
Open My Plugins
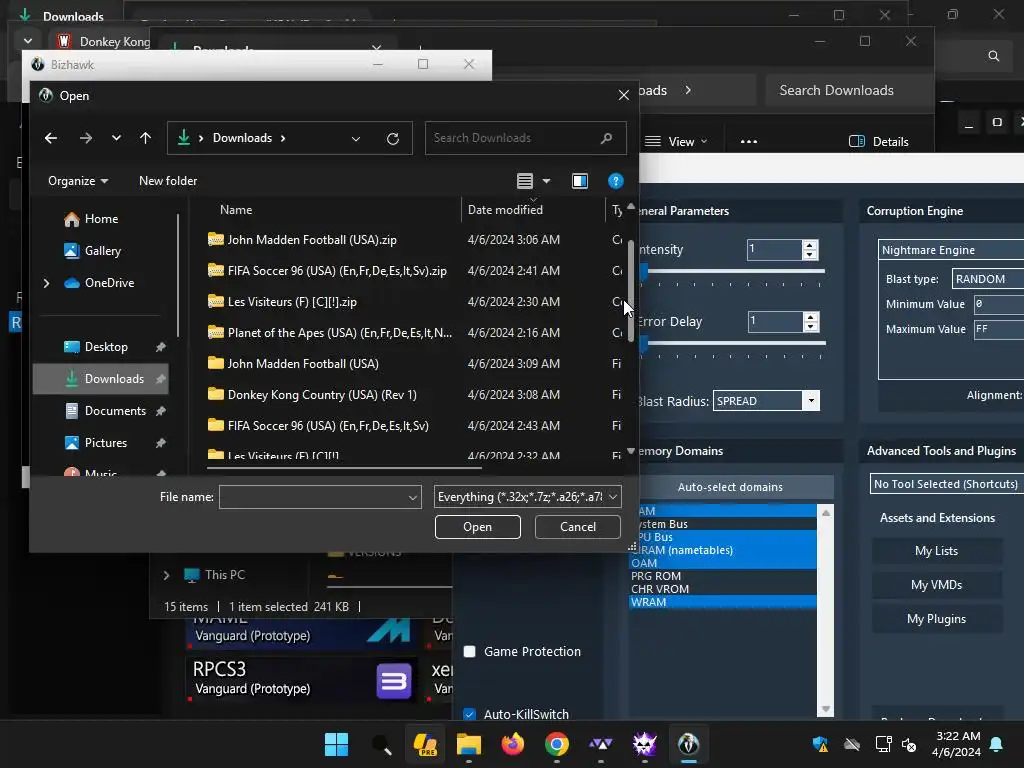tap(936, 619)
